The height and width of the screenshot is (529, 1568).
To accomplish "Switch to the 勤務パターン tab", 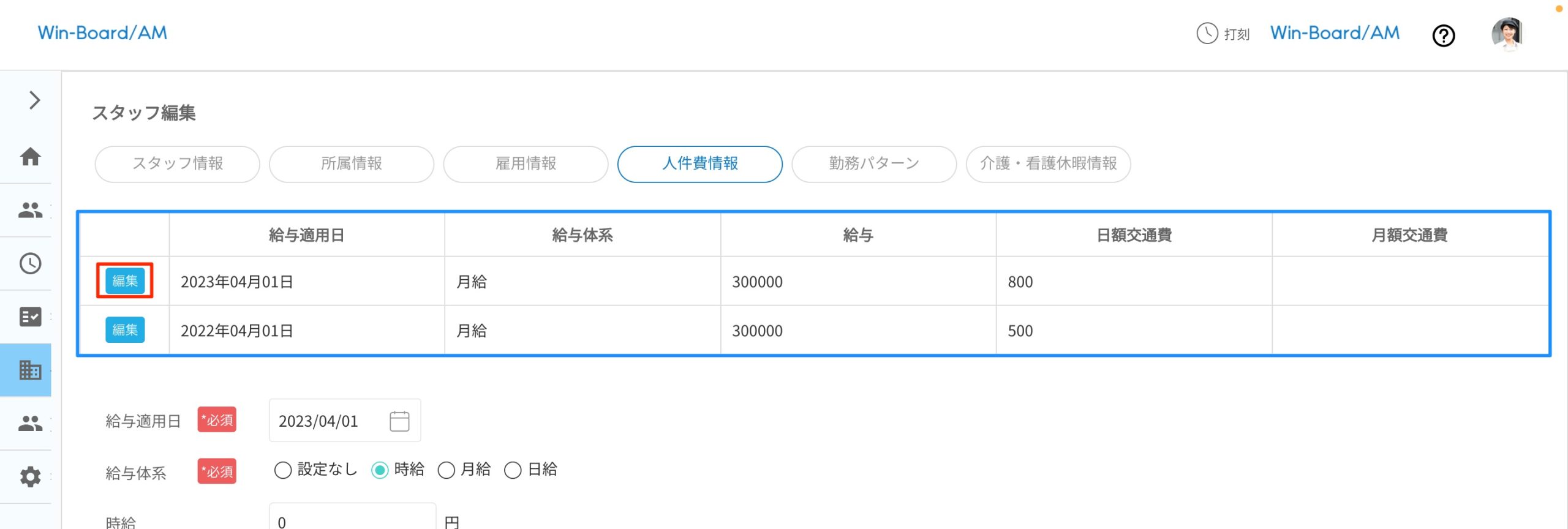I will coord(872,163).
